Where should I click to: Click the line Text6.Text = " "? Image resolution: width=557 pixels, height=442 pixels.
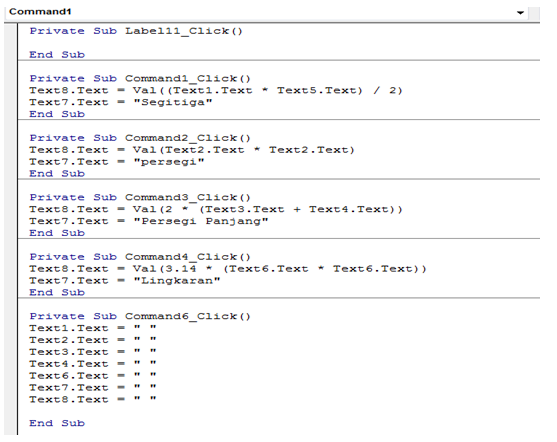click(x=93, y=376)
